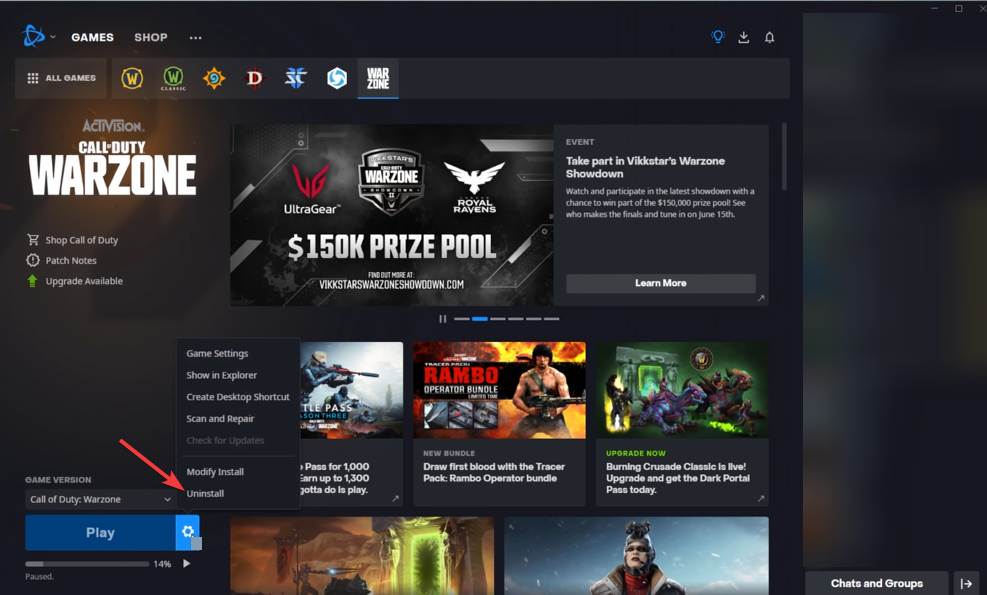Click the gear options button beside Play
The width and height of the screenshot is (987, 595).
[x=188, y=533]
